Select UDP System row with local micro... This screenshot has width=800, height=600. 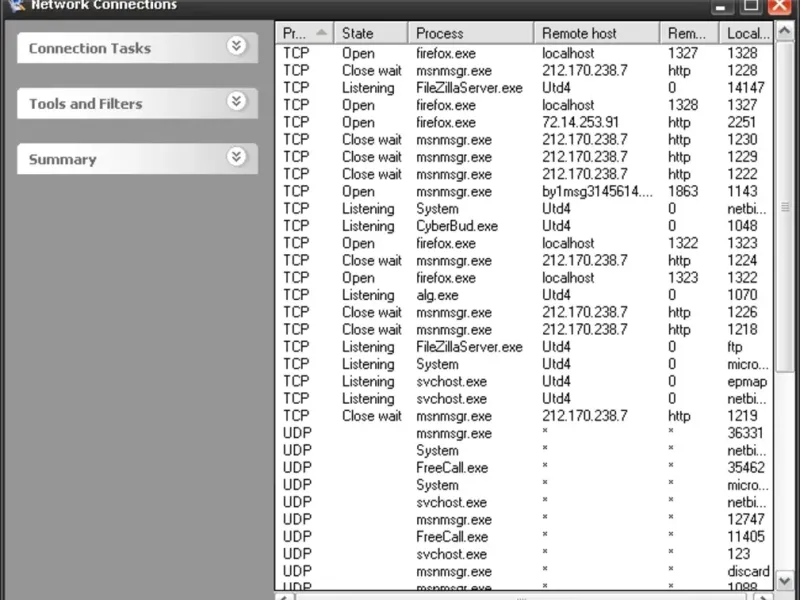click(x=524, y=485)
